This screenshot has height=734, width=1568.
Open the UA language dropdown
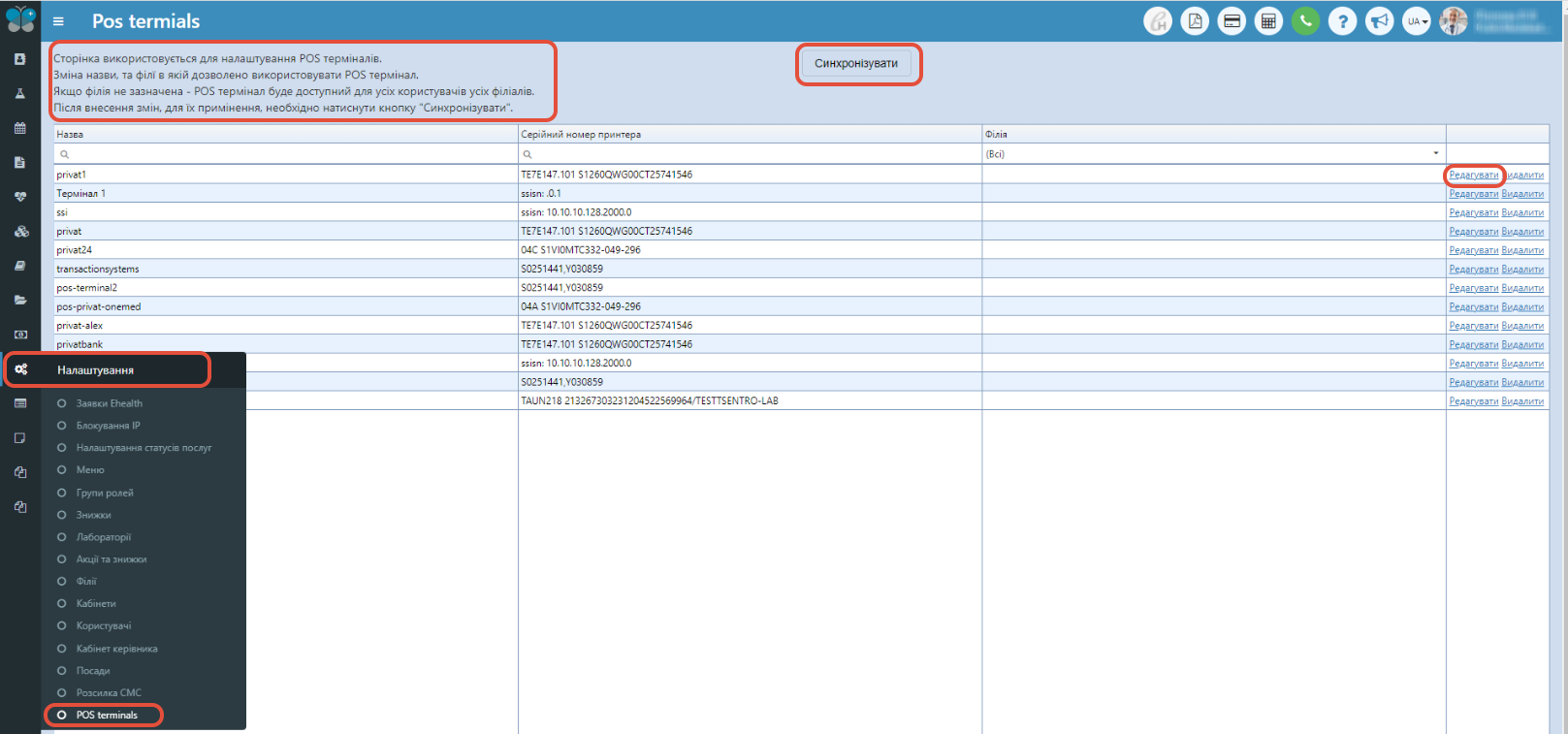(1417, 21)
